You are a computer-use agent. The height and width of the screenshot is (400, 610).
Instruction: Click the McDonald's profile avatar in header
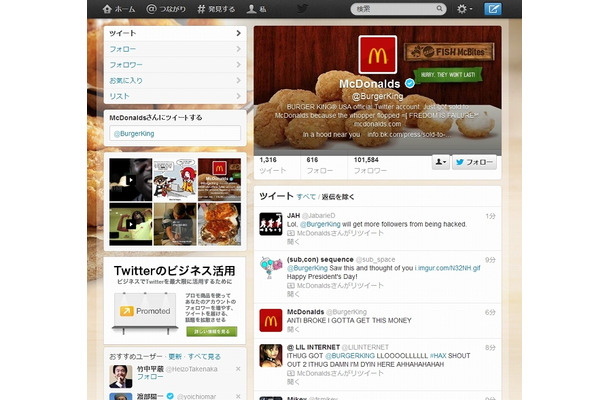377,54
